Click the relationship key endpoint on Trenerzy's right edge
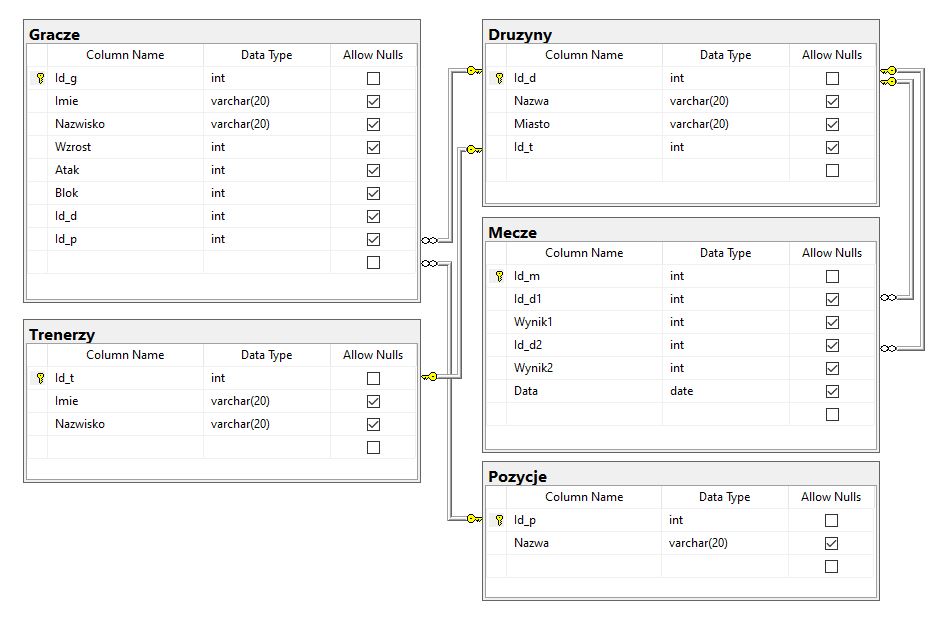Viewport: 937px width, 619px height. pos(430,377)
